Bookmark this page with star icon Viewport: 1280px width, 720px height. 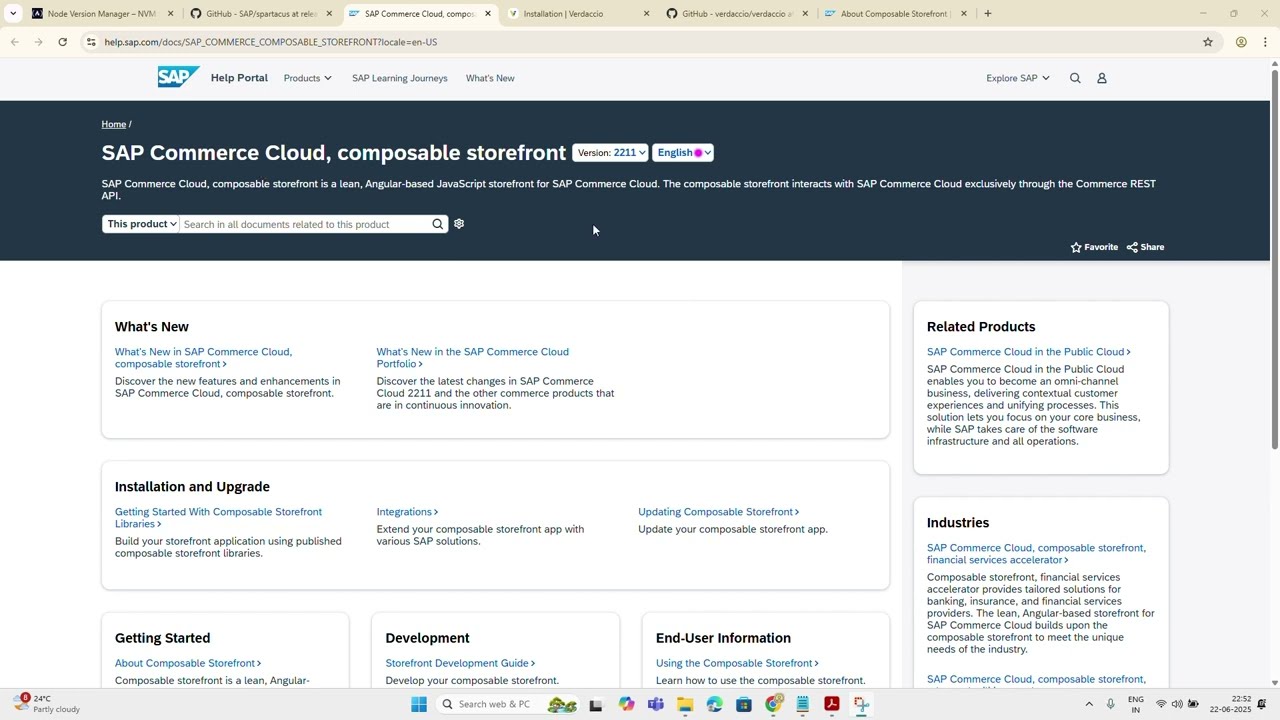1208,42
